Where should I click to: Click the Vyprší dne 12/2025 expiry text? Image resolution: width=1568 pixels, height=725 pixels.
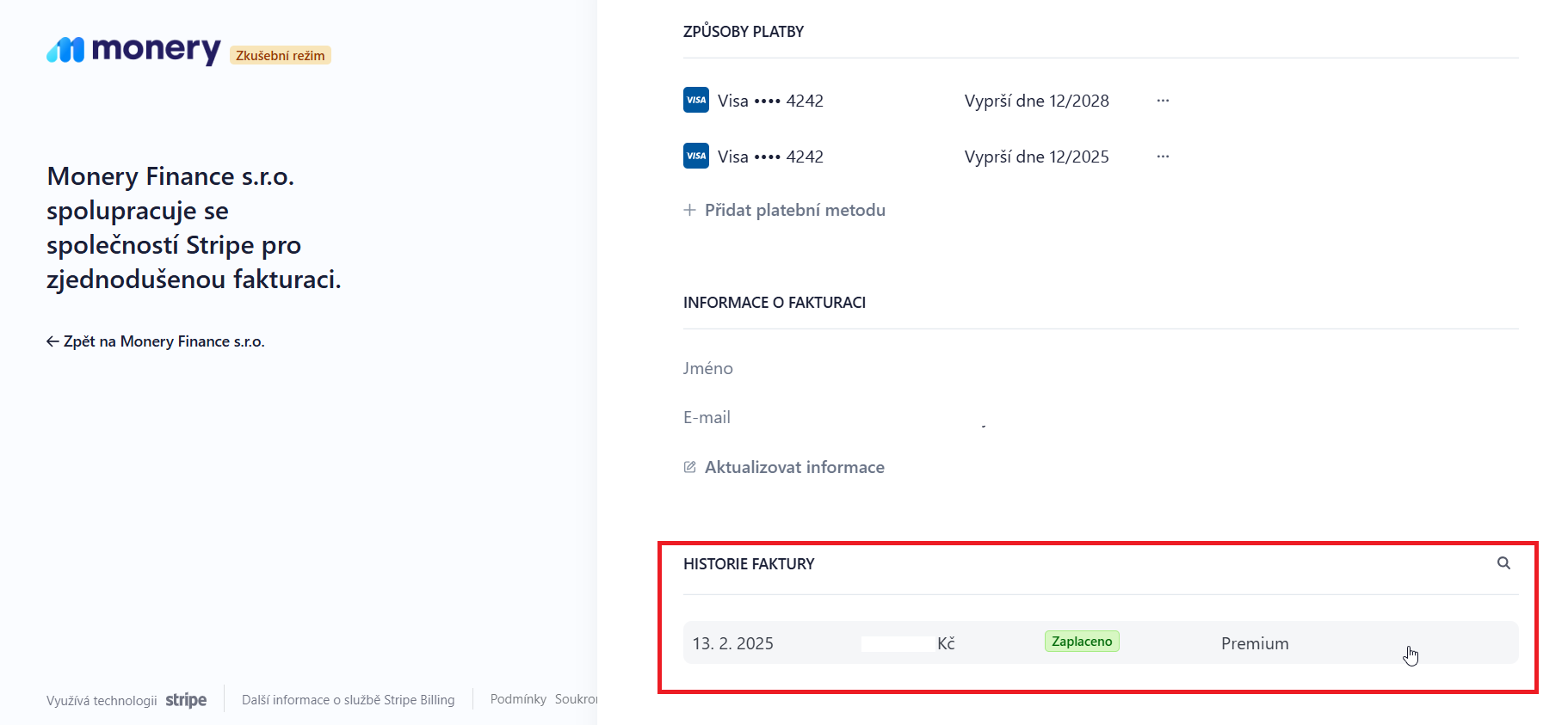click(1036, 157)
